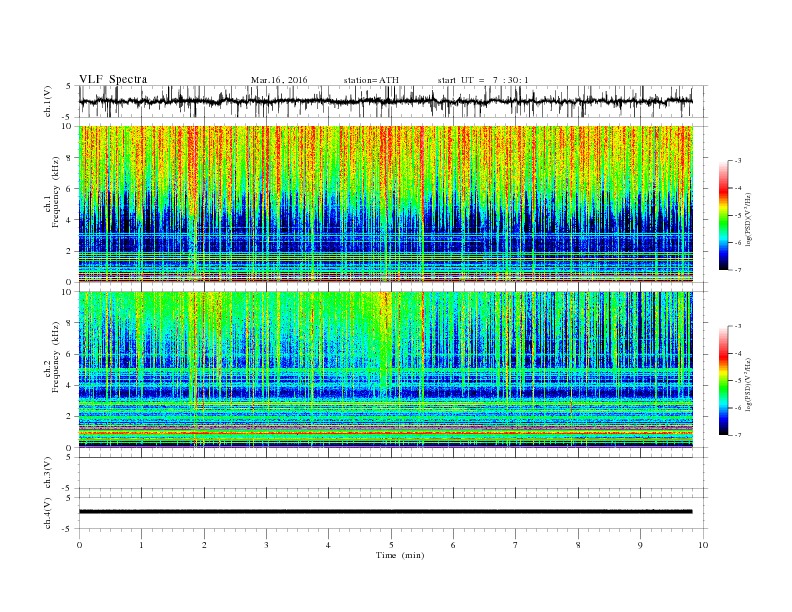
Task: Click the '5' tick on time axis
Action: (391, 545)
